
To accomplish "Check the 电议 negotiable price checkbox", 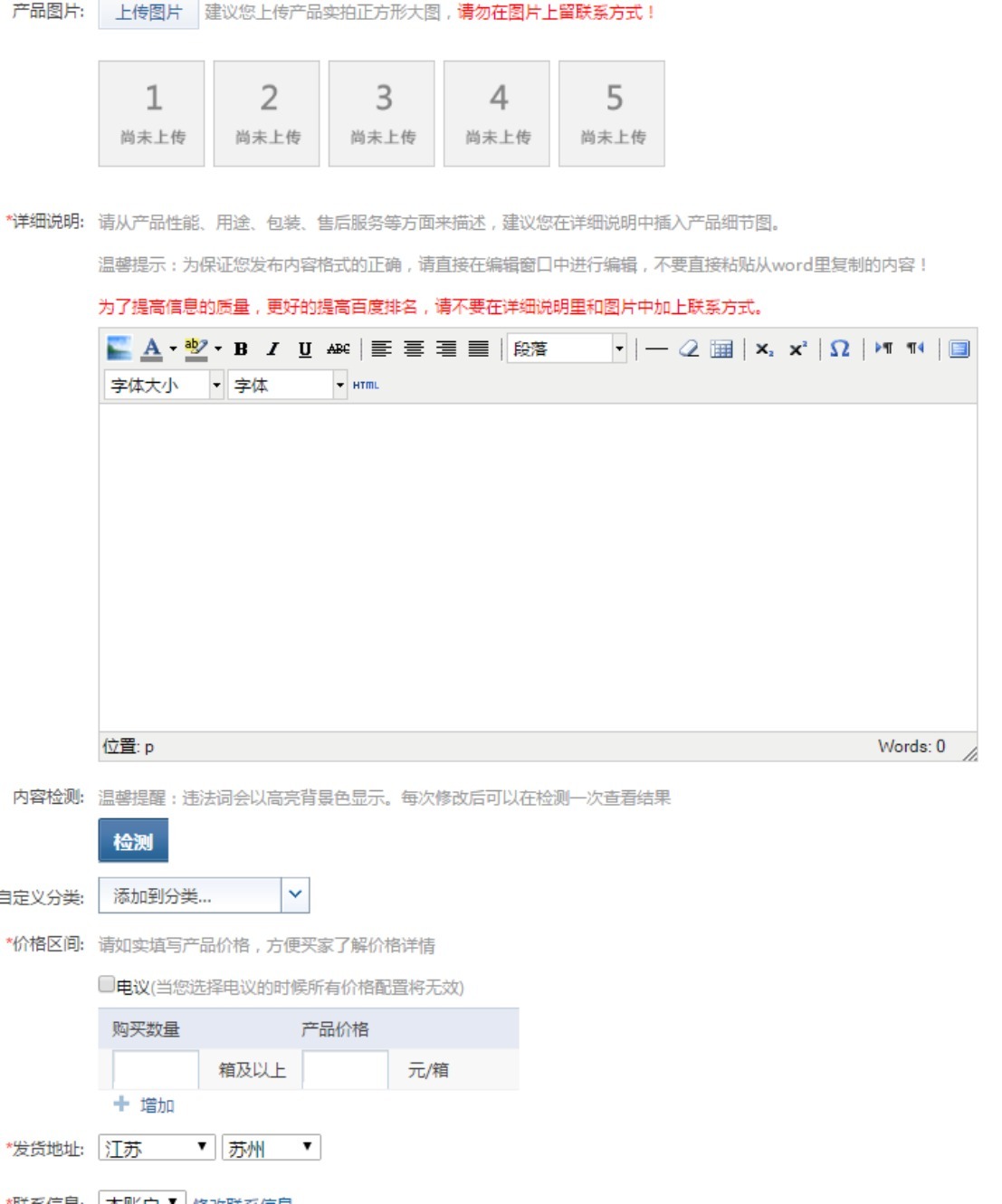I will (107, 985).
